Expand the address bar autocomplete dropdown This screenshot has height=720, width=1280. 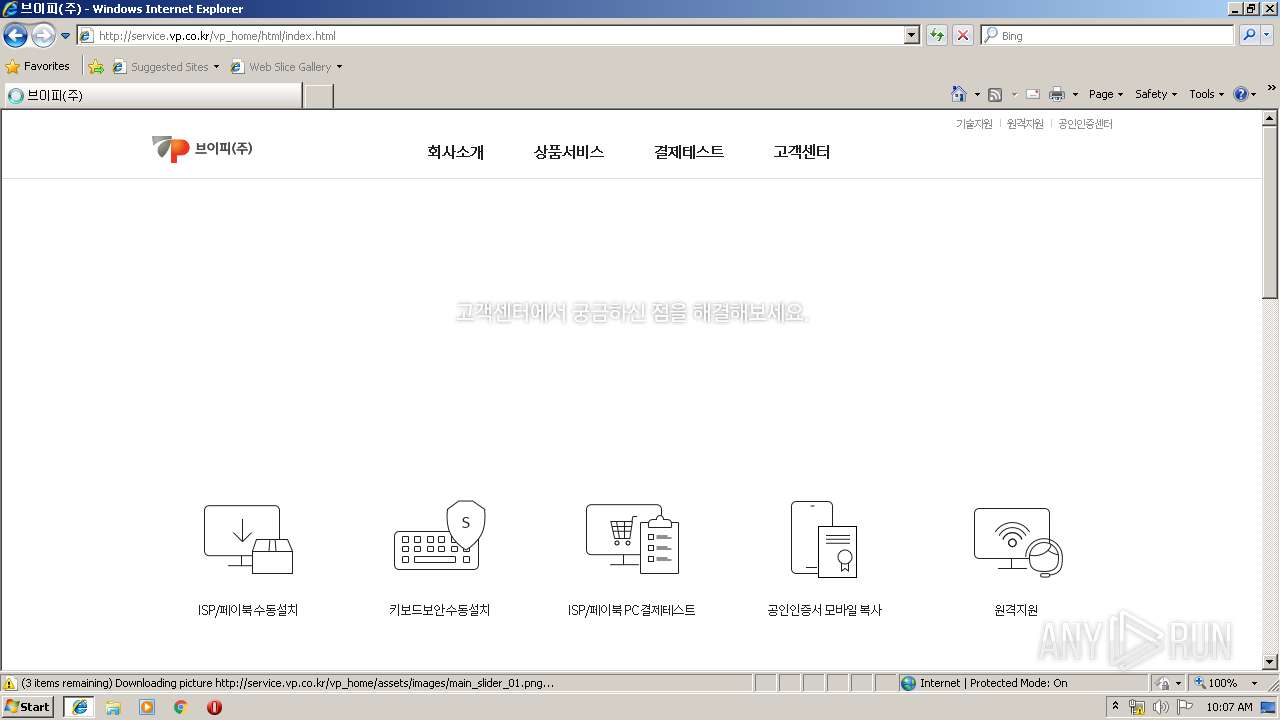point(911,36)
